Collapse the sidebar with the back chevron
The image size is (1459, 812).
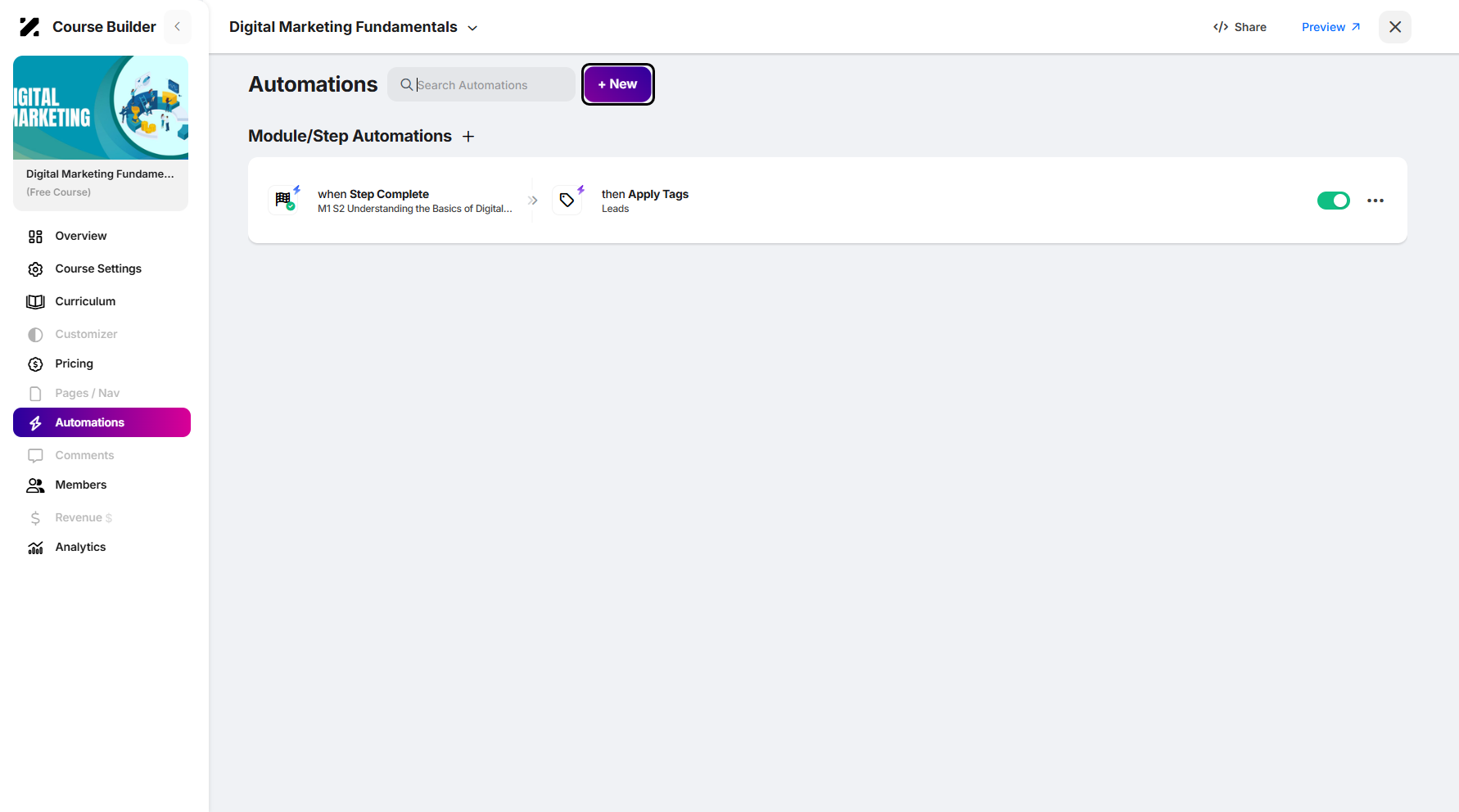(x=177, y=27)
